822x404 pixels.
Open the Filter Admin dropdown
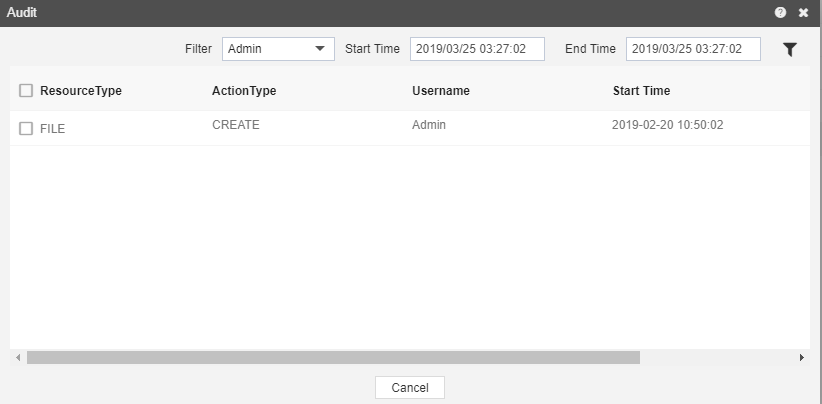pyautogui.click(x=278, y=49)
